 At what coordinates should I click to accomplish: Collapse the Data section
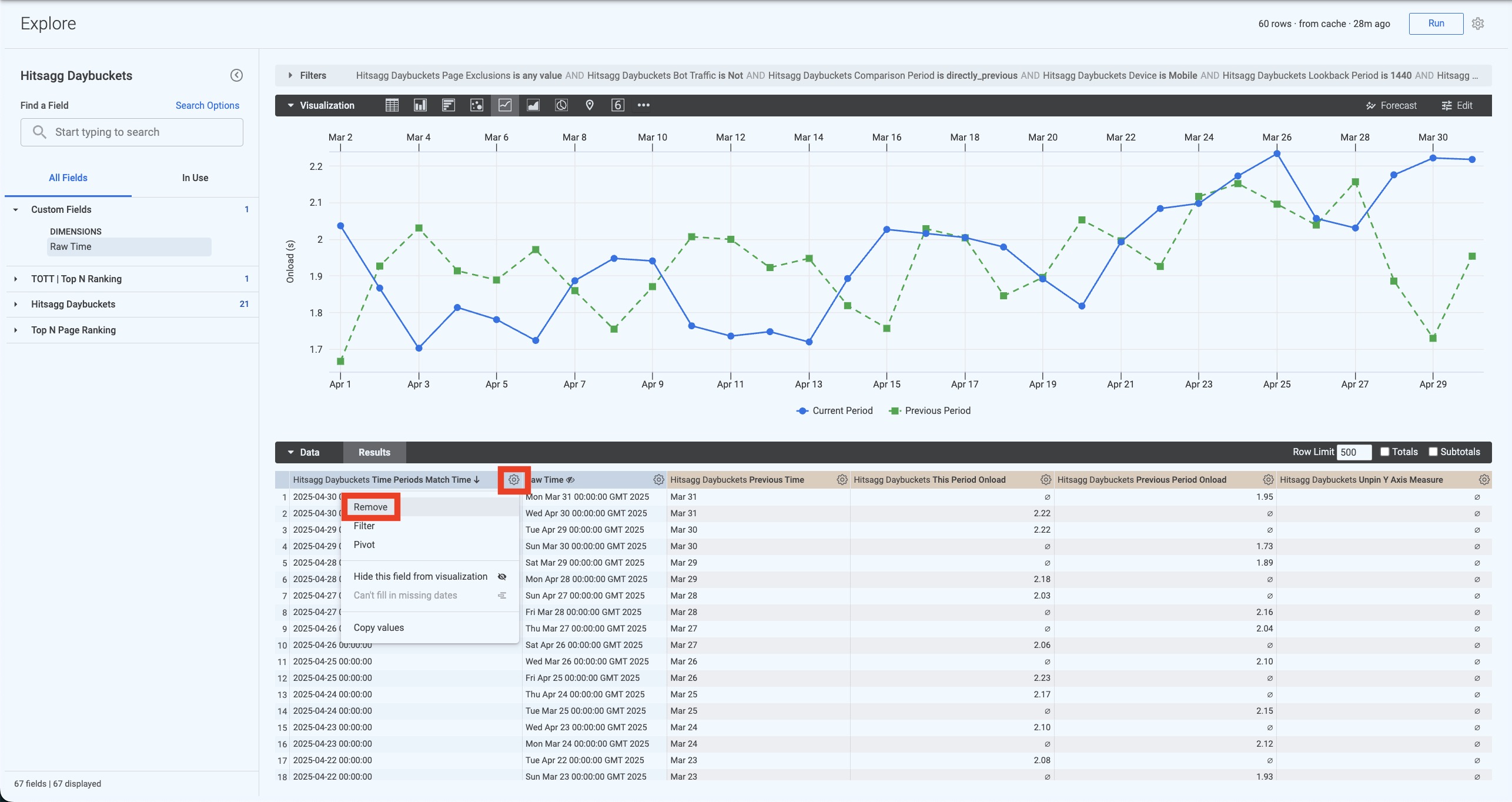pyautogui.click(x=290, y=452)
